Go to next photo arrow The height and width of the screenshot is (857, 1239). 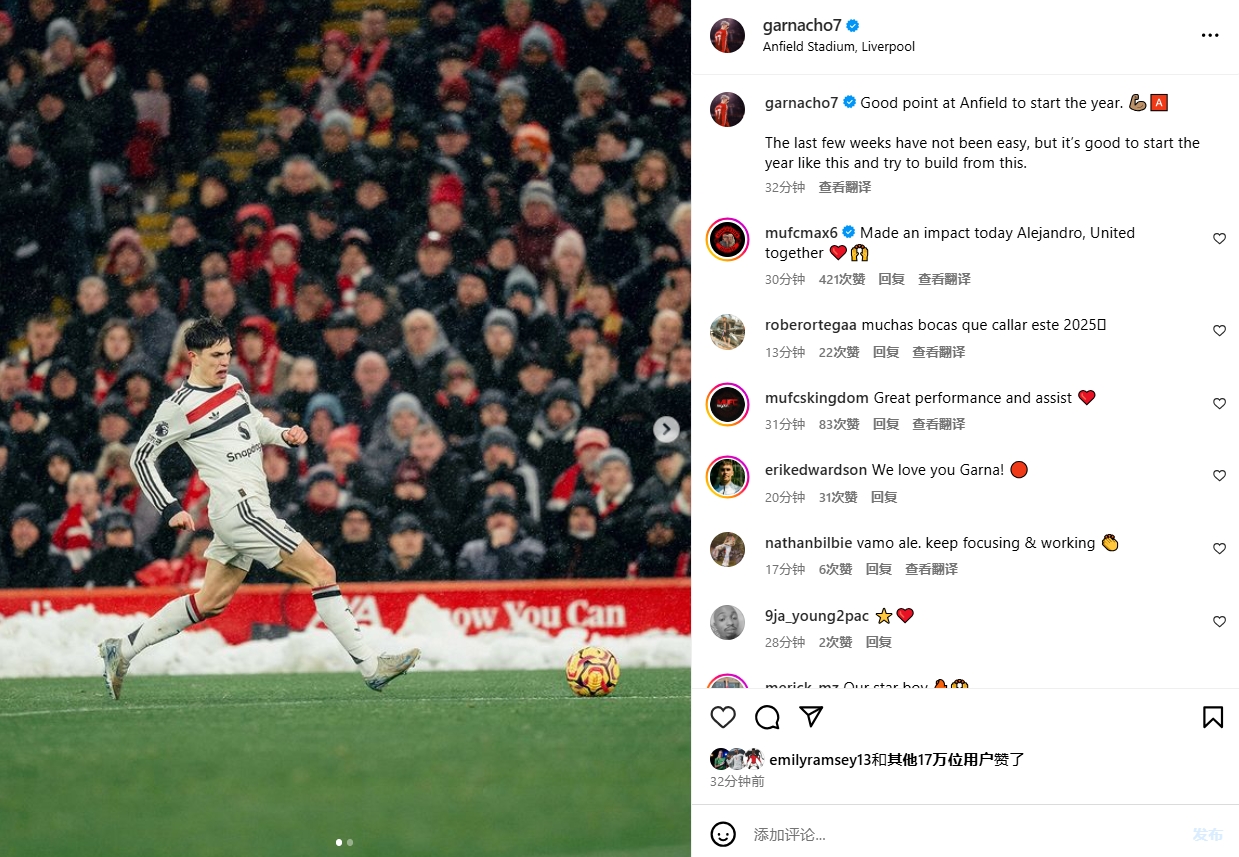[x=666, y=429]
